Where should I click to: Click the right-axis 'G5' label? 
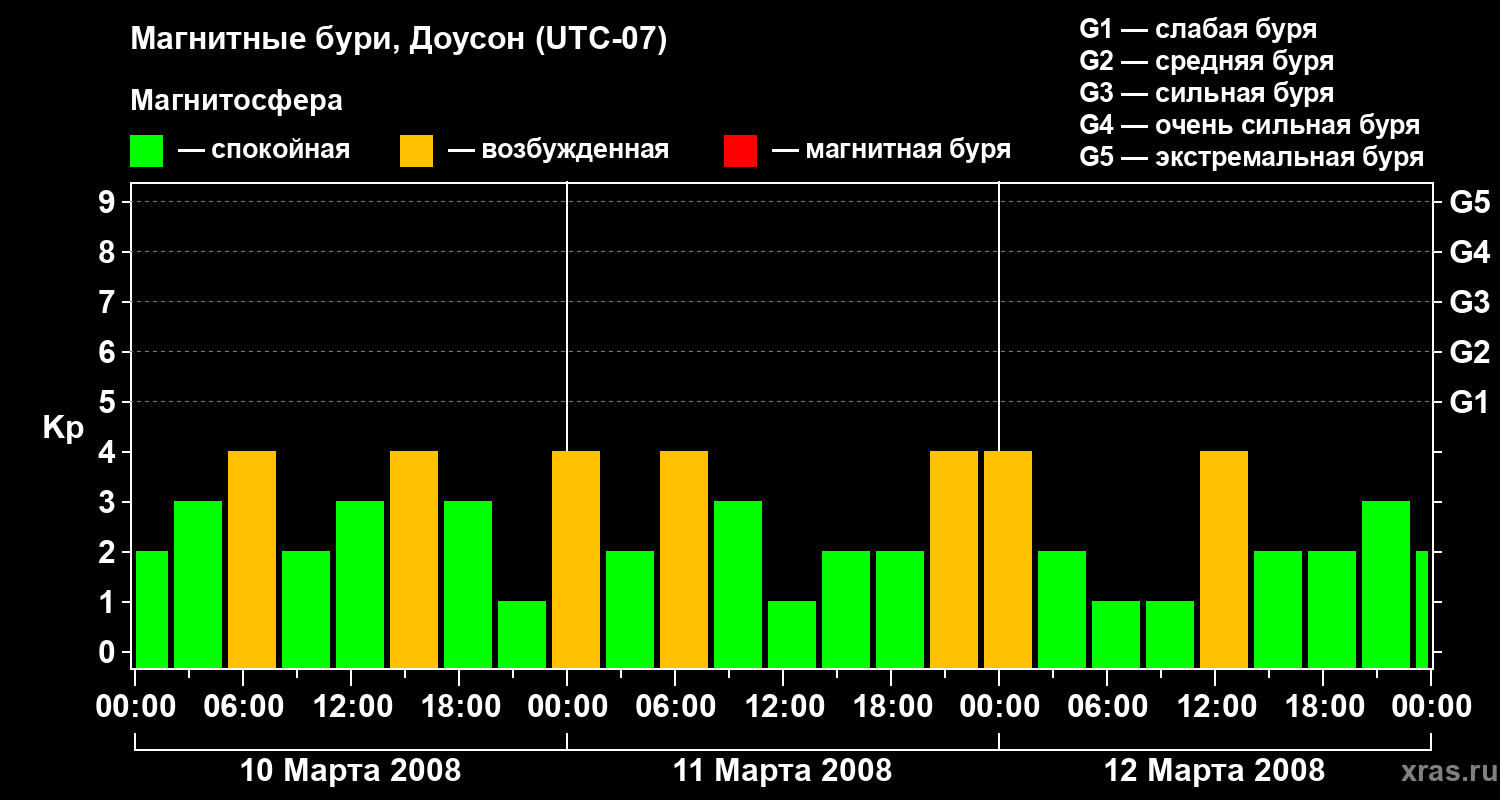(x=1470, y=202)
